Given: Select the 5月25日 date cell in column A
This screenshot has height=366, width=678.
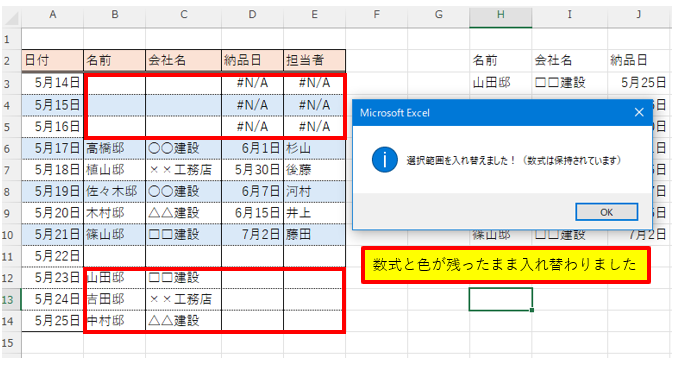Looking at the screenshot, I should 52,321.
